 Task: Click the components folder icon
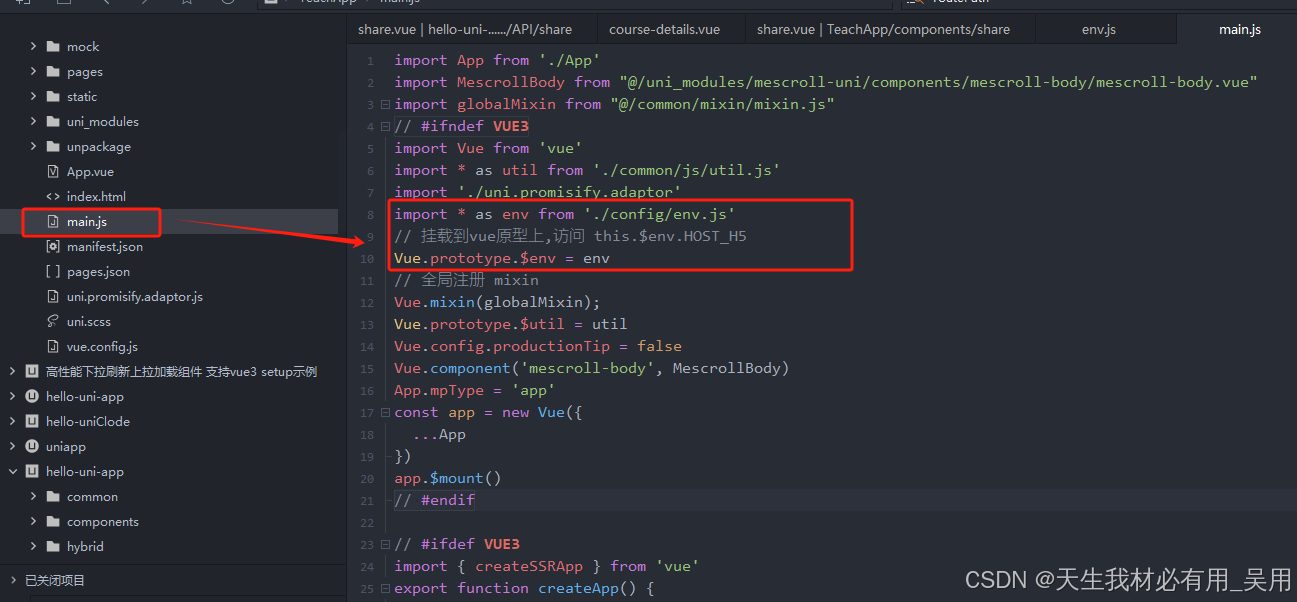pyautogui.click(x=53, y=522)
